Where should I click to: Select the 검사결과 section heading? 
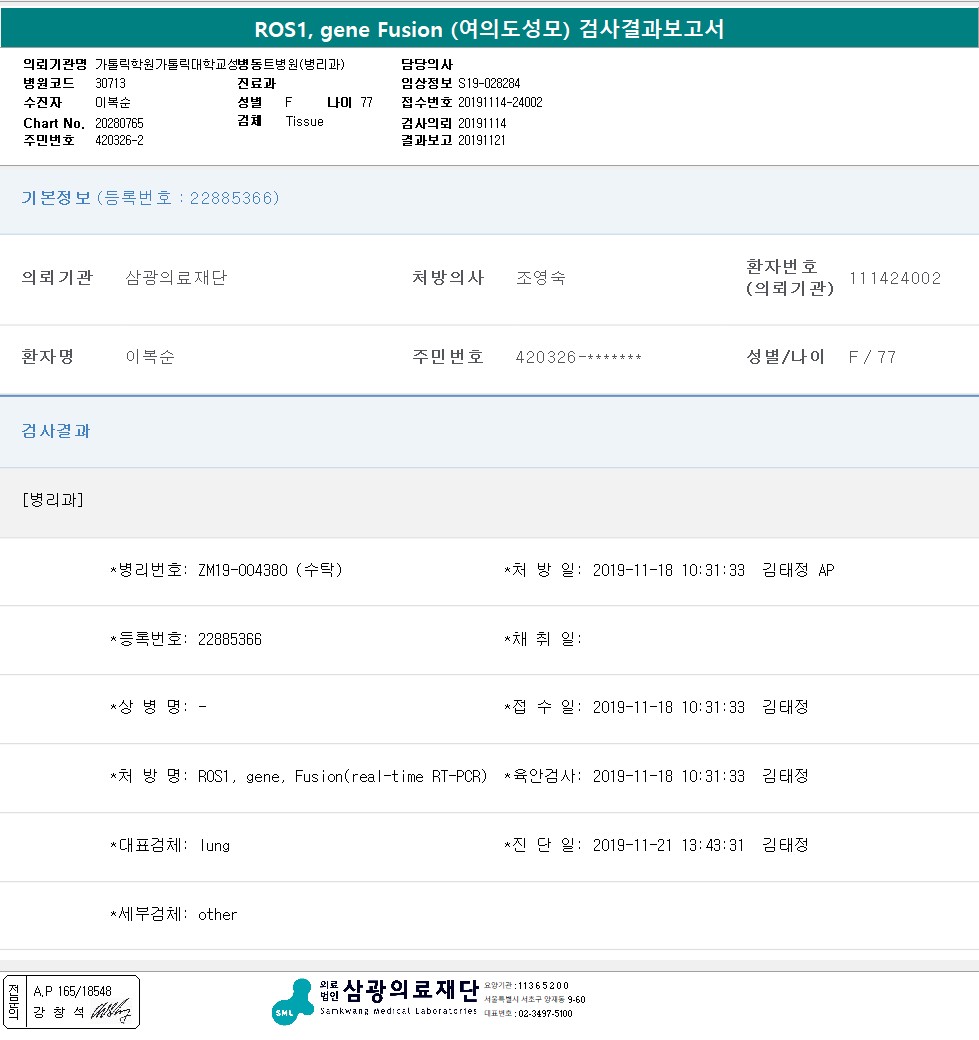tap(56, 431)
